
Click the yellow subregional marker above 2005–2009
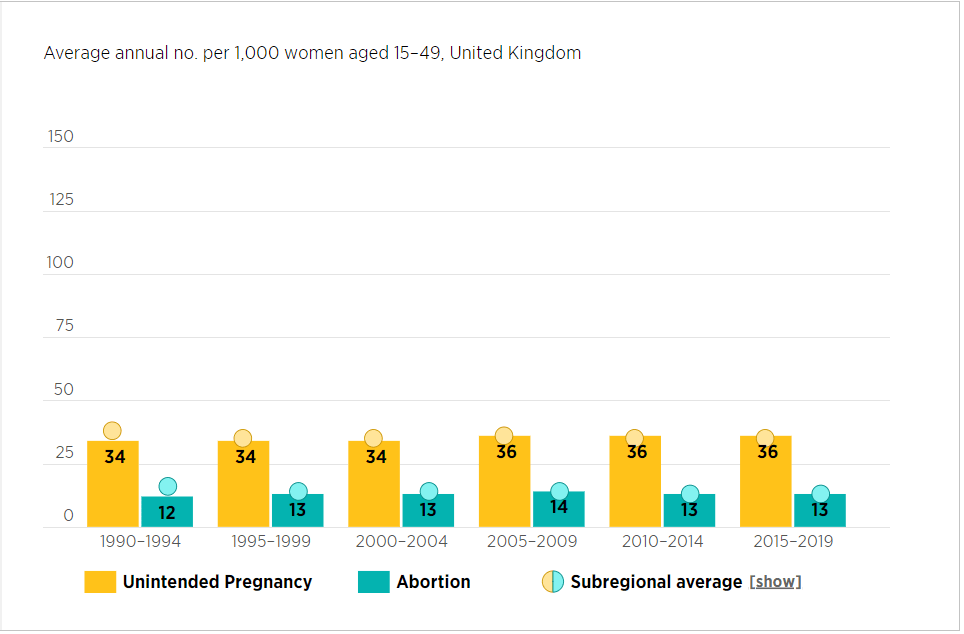click(504, 435)
